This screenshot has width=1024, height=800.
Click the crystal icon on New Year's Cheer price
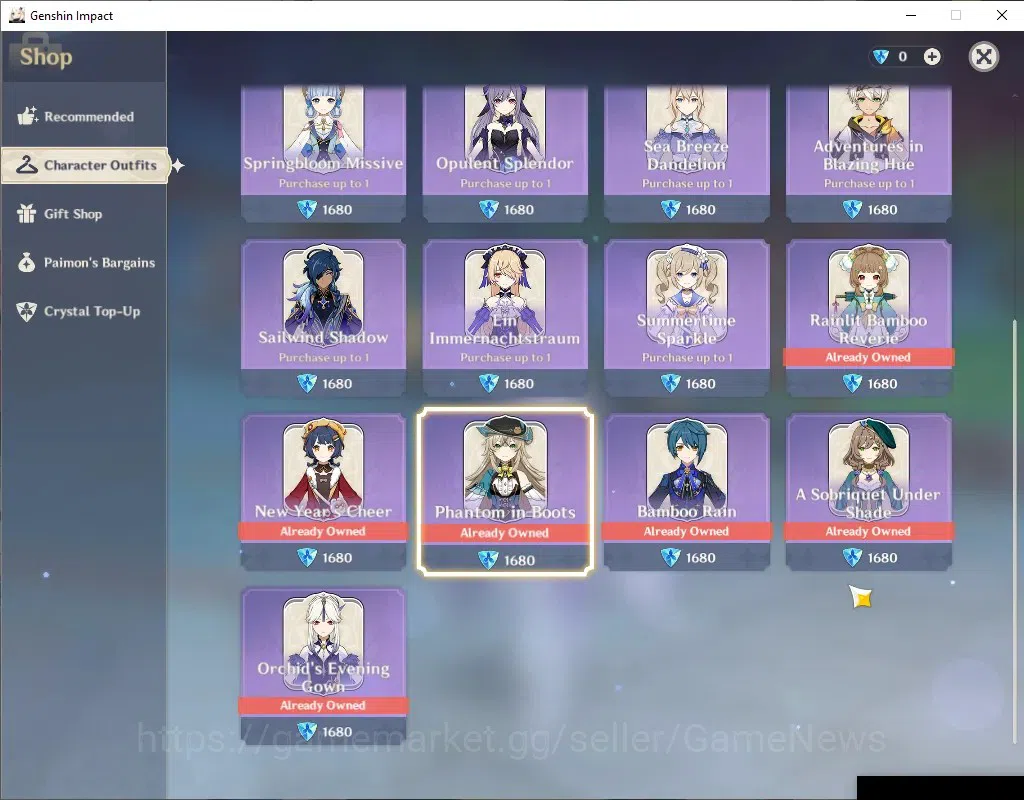coord(307,558)
